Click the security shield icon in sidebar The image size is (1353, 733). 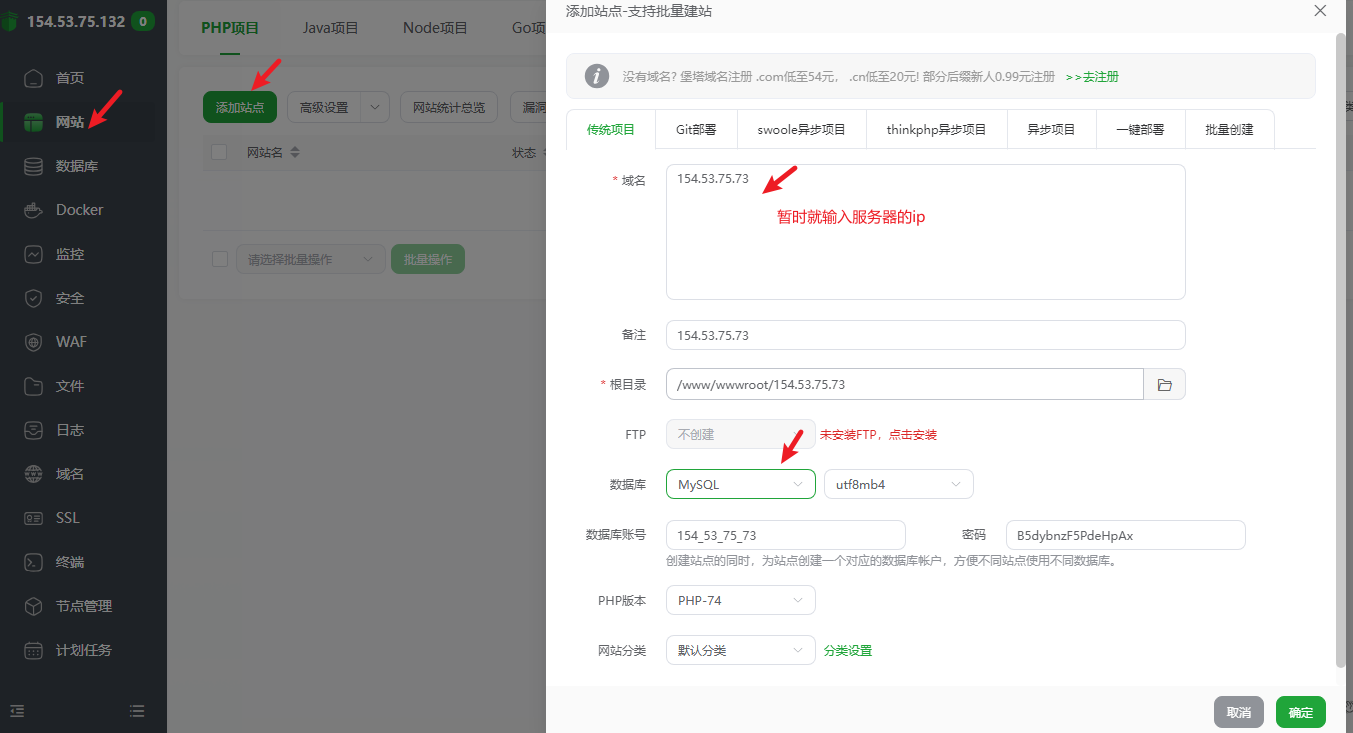tap(35, 298)
